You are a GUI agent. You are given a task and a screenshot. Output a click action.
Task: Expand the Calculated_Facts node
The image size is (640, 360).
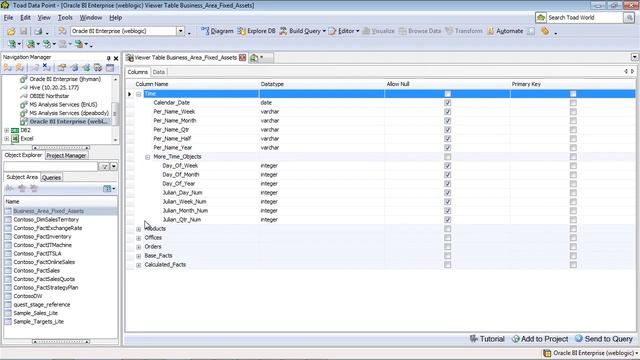click(x=139, y=265)
